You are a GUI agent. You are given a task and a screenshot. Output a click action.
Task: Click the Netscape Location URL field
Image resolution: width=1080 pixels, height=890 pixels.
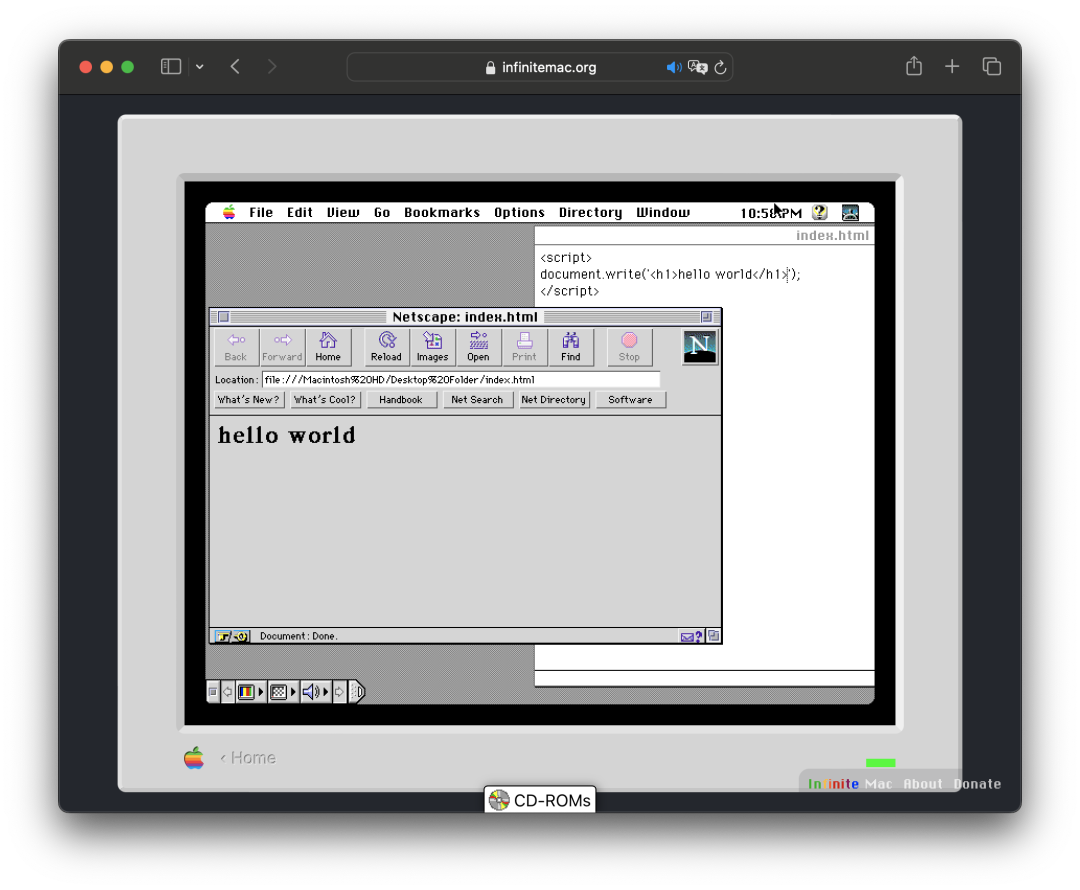pos(461,380)
